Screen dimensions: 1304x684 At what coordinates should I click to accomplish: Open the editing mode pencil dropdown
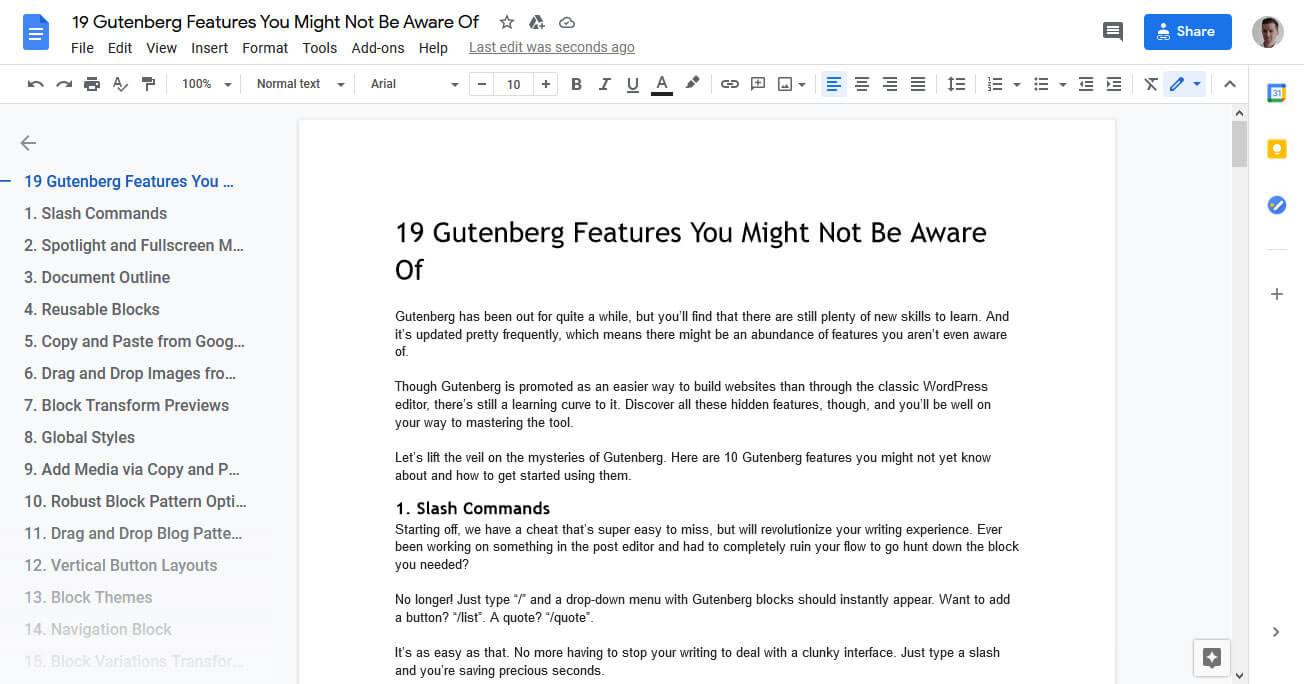(x=1186, y=84)
